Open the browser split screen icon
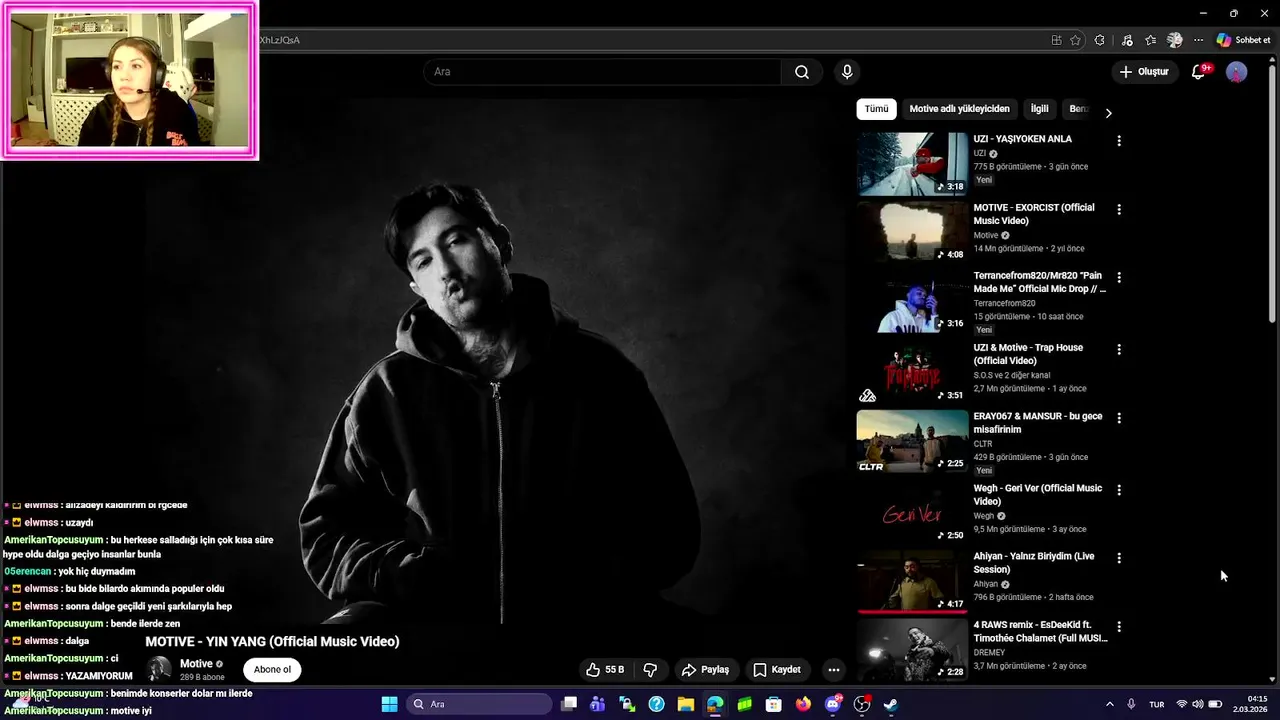Screen dimensions: 1280x720 click(x=1056, y=40)
